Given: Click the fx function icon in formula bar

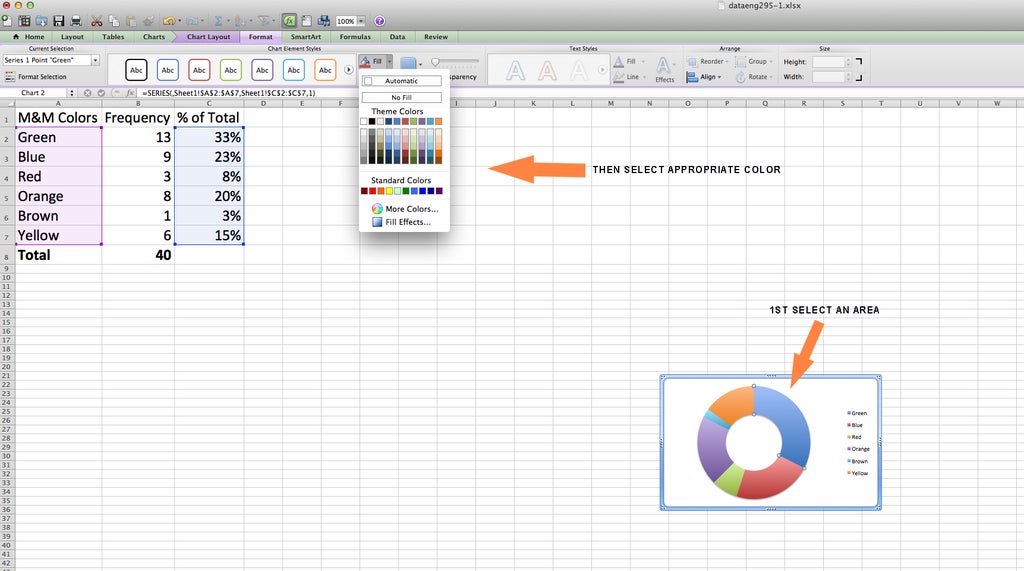Looking at the screenshot, I should (130, 93).
